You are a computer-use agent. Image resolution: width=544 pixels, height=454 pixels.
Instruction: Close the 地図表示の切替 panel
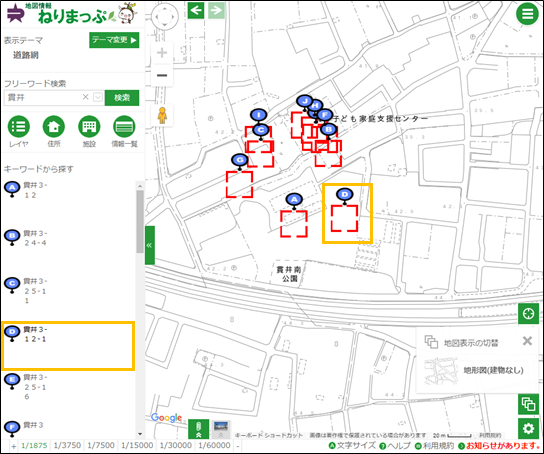point(527,341)
